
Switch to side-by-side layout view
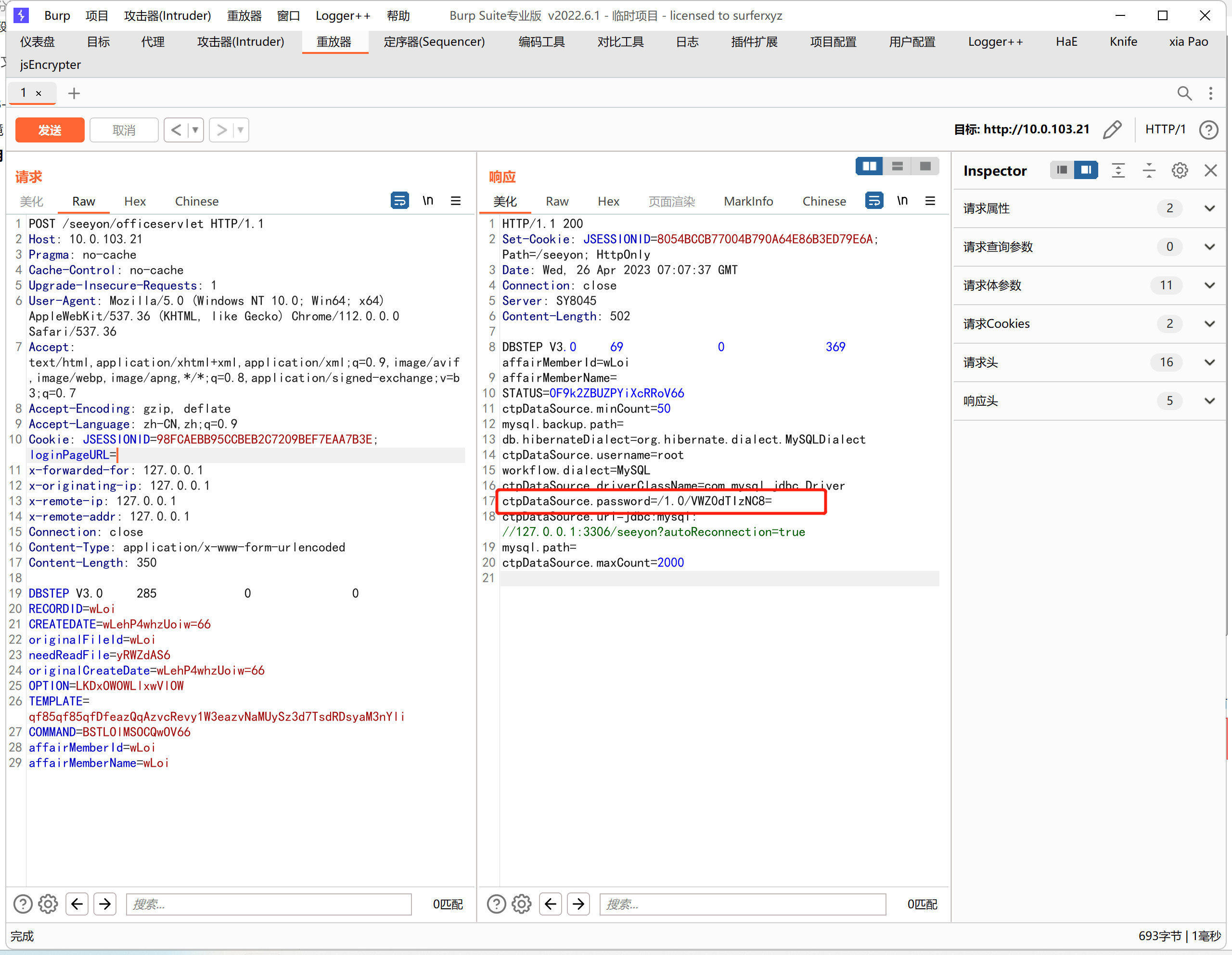point(869,167)
